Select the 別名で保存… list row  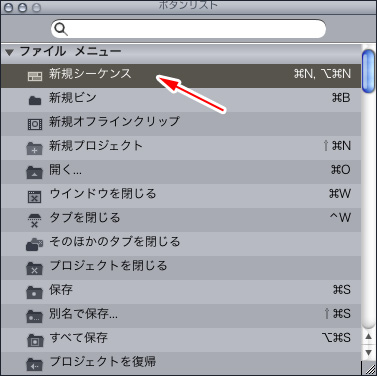(x=181, y=316)
